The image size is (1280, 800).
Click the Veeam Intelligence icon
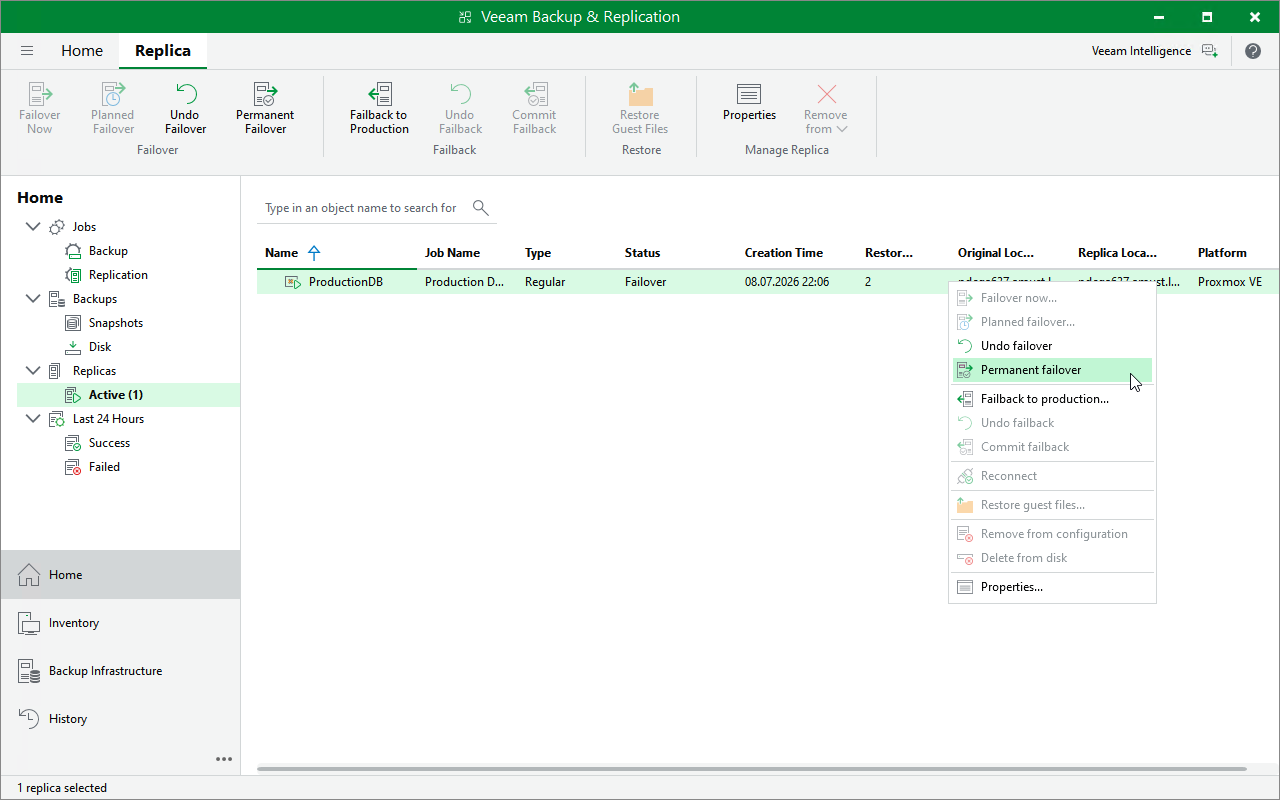pos(1210,51)
